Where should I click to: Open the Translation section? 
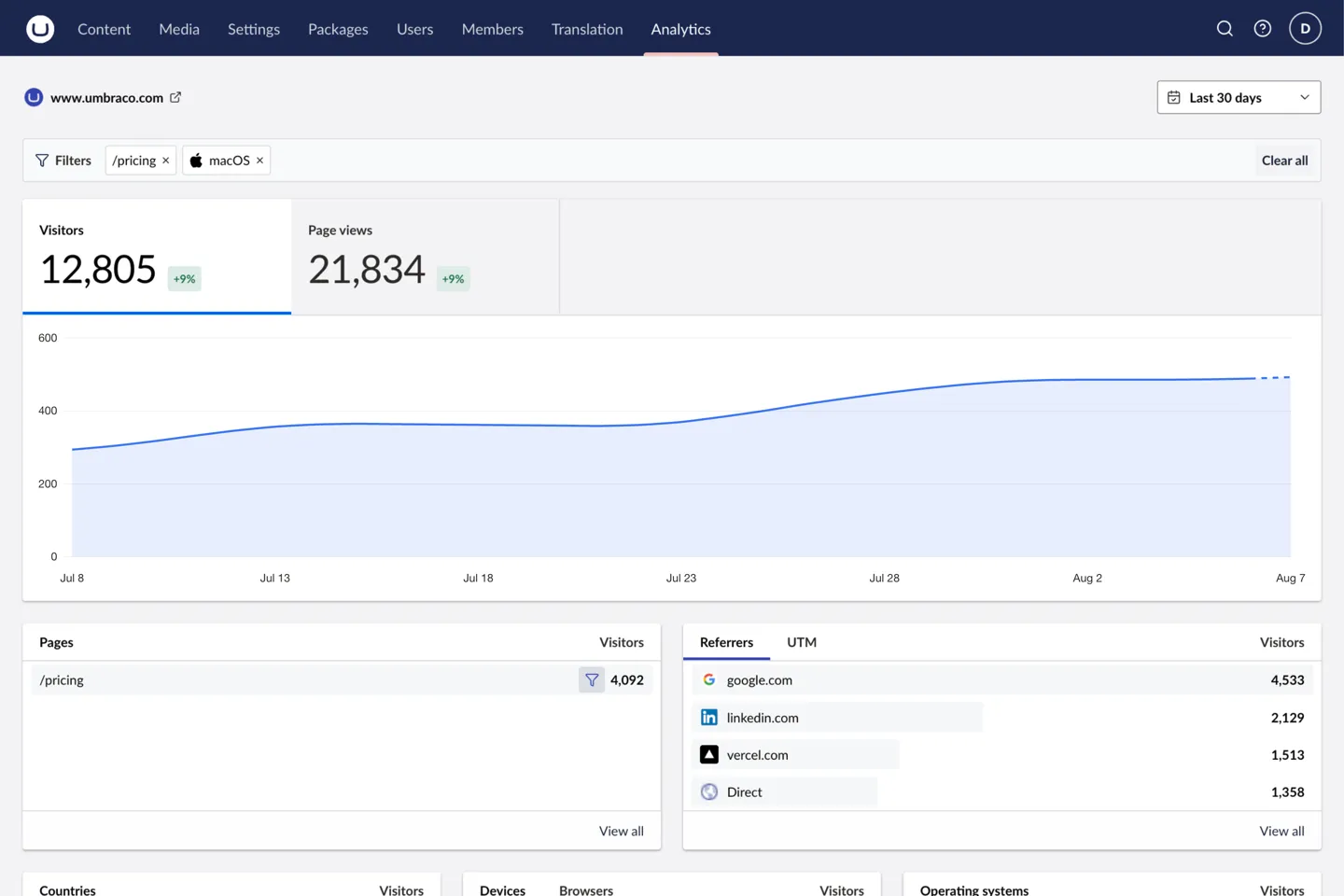(x=587, y=29)
